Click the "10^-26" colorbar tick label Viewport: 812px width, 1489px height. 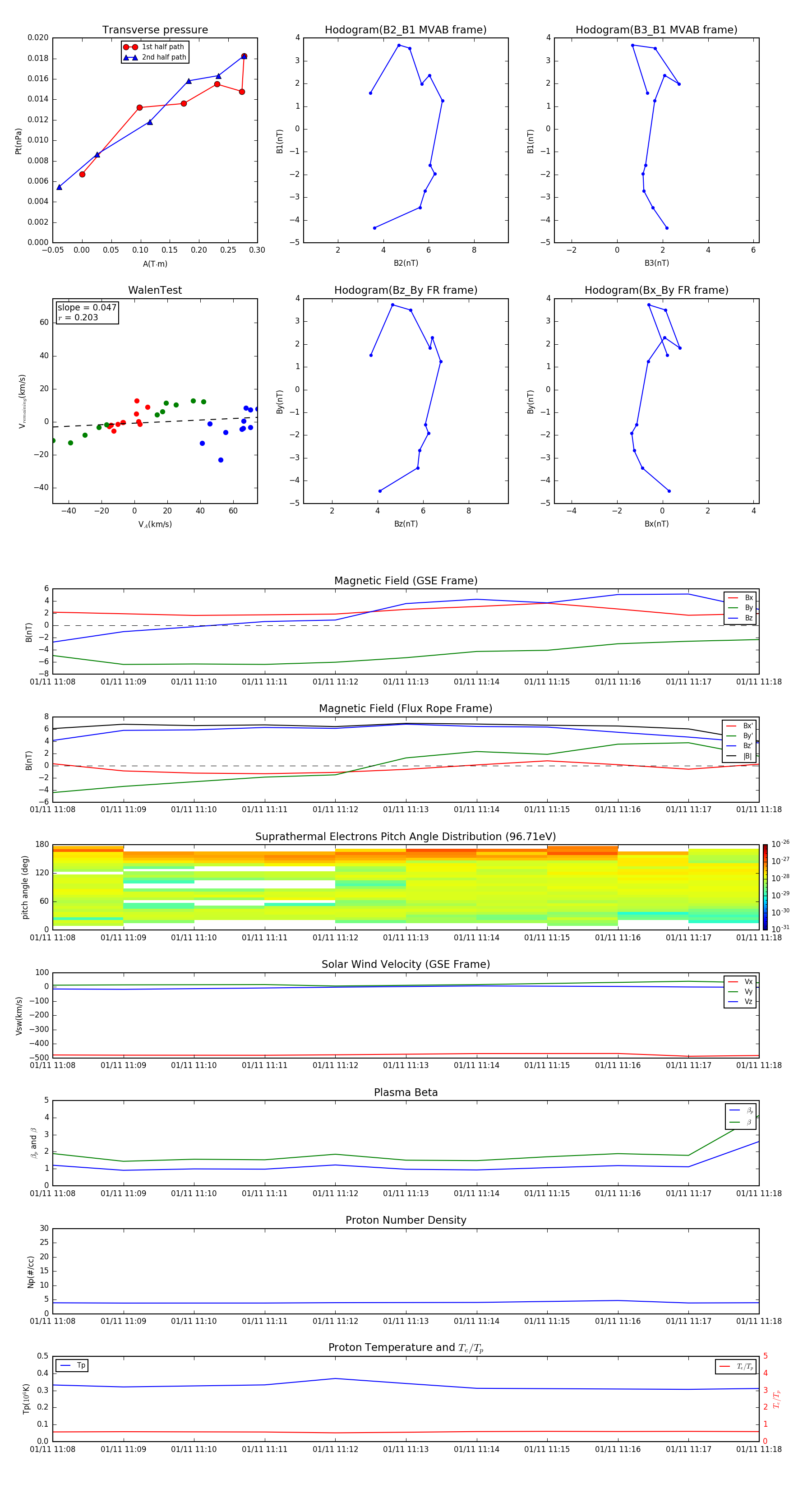[780, 844]
